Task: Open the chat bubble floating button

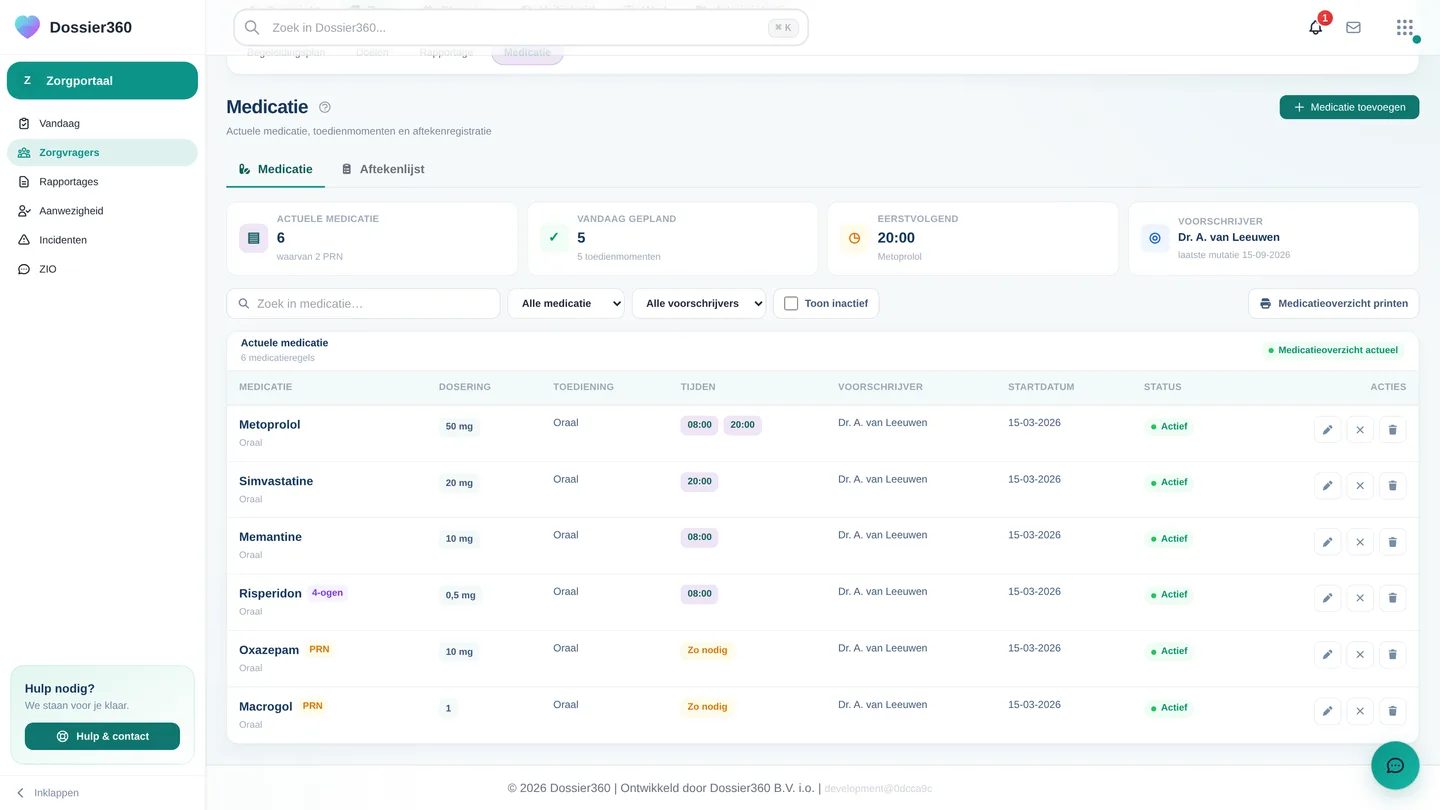Action: click(x=1395, y=766)
